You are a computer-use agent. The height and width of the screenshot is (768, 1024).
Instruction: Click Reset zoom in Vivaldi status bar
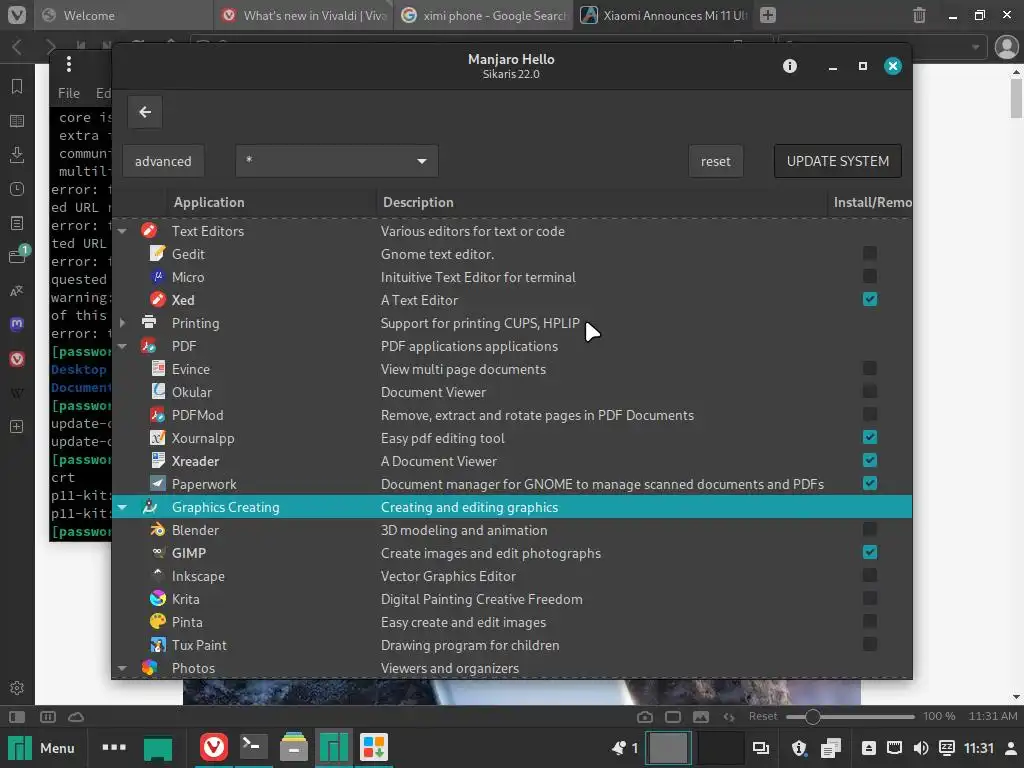point(763,716)
